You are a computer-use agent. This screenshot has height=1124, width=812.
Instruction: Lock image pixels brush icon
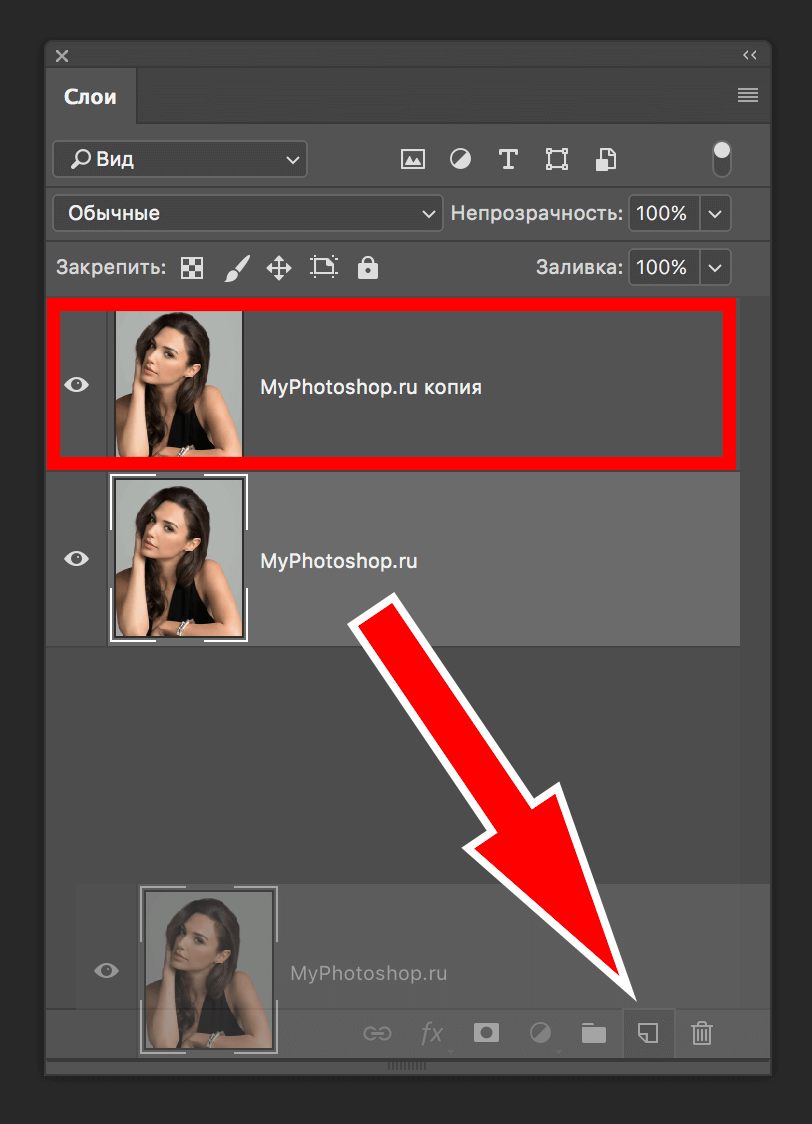(x=236, y=267)
